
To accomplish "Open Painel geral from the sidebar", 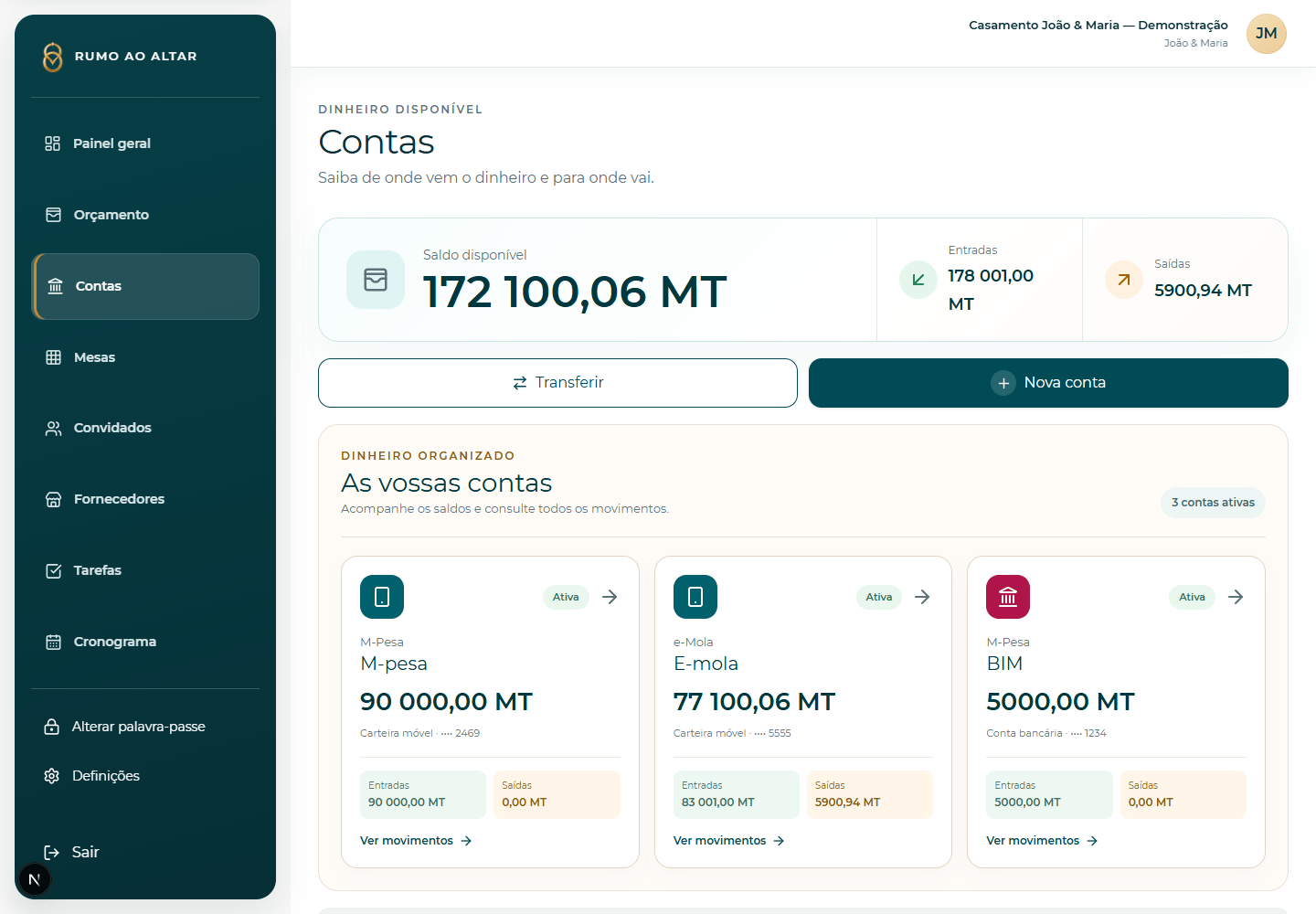I will click(145, 143).
